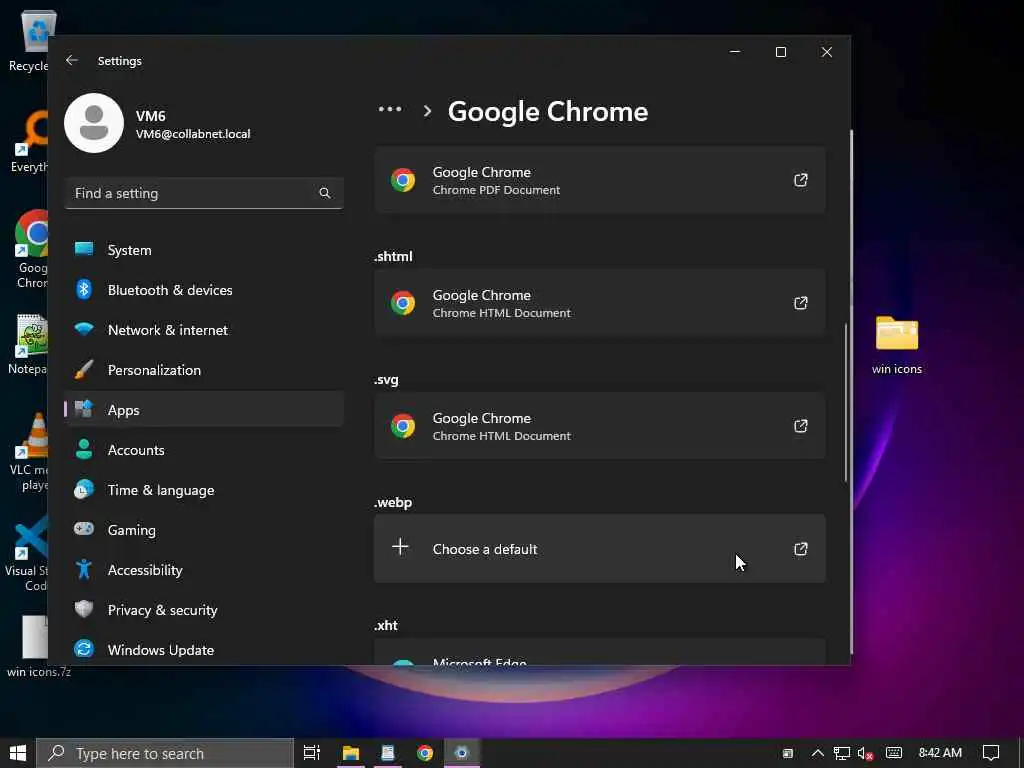Open Accessibility category
The width and height of the screenshot is (1024, 768).
click(204, 569)
